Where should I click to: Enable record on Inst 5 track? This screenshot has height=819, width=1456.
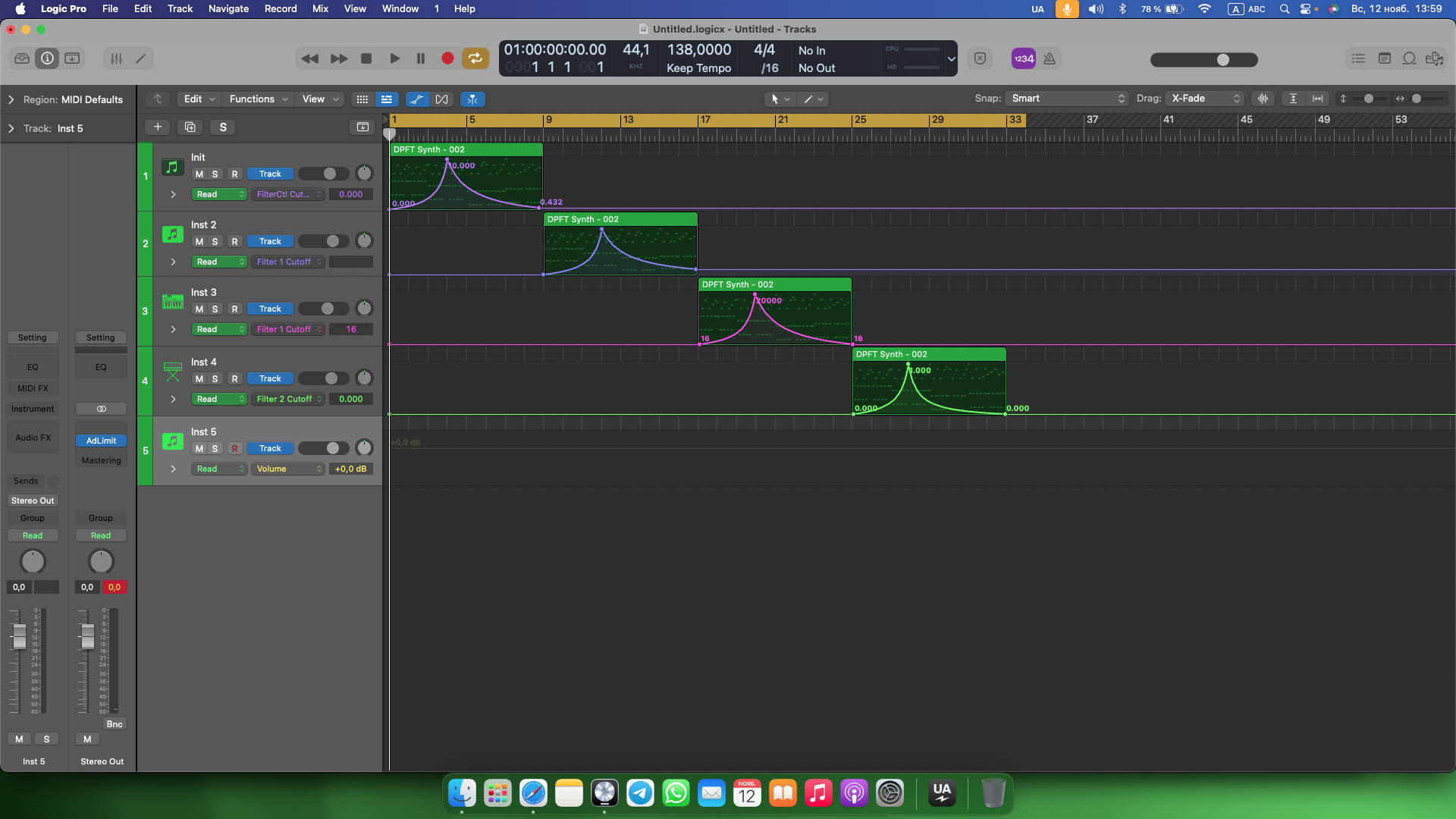pos(235,448)
